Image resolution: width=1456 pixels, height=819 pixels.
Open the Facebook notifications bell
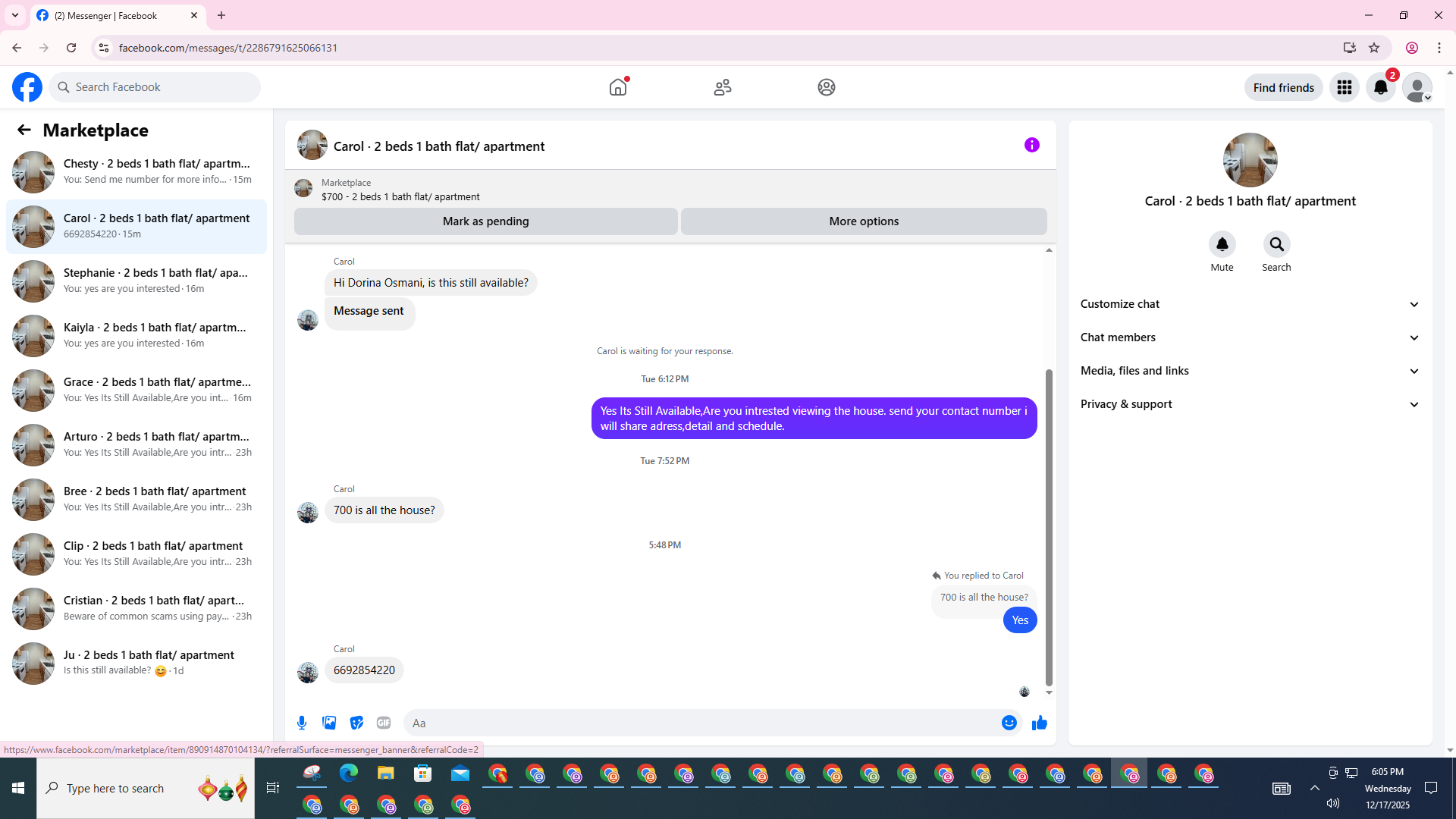pos(1380,87)
